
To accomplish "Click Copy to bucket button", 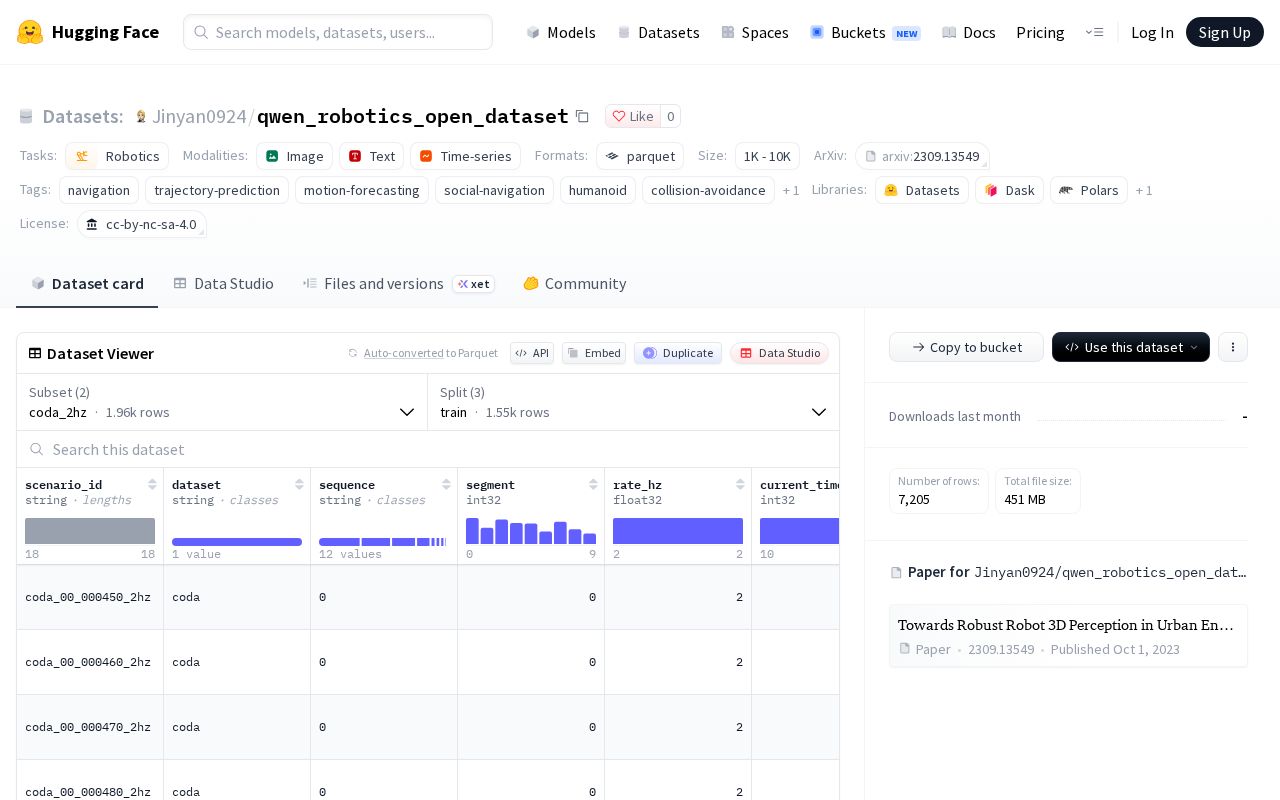I will (x=966, y=347).
